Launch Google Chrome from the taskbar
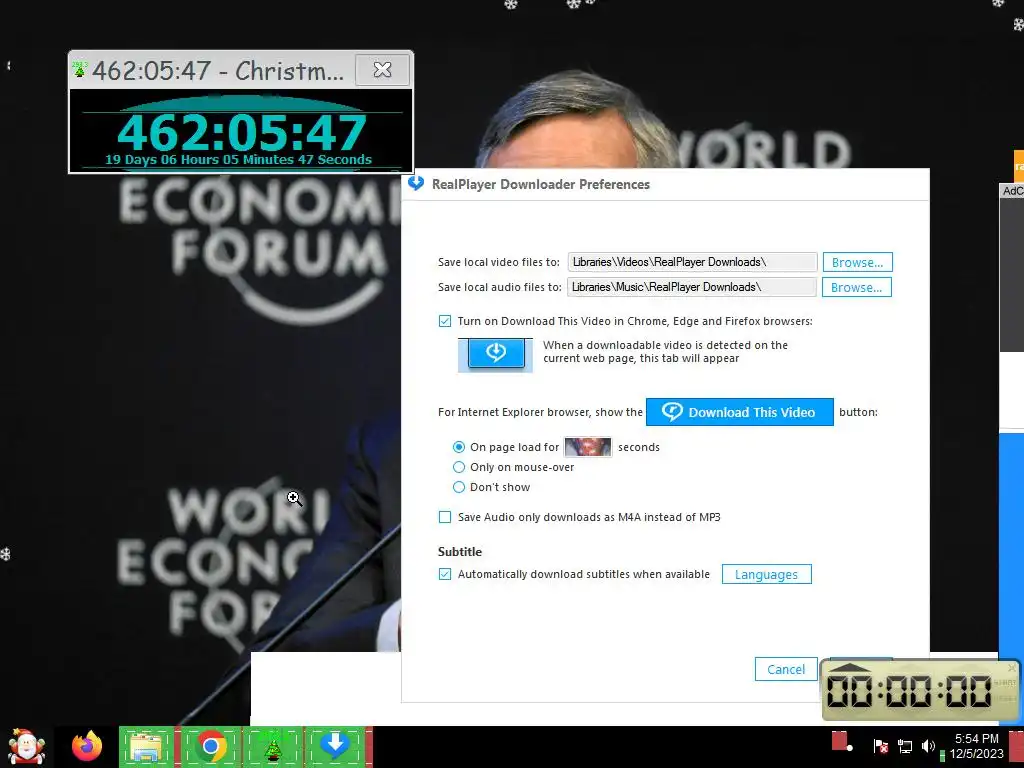Screen dimensions: 1024x768 pyautogui.click(x=210, y=746)
